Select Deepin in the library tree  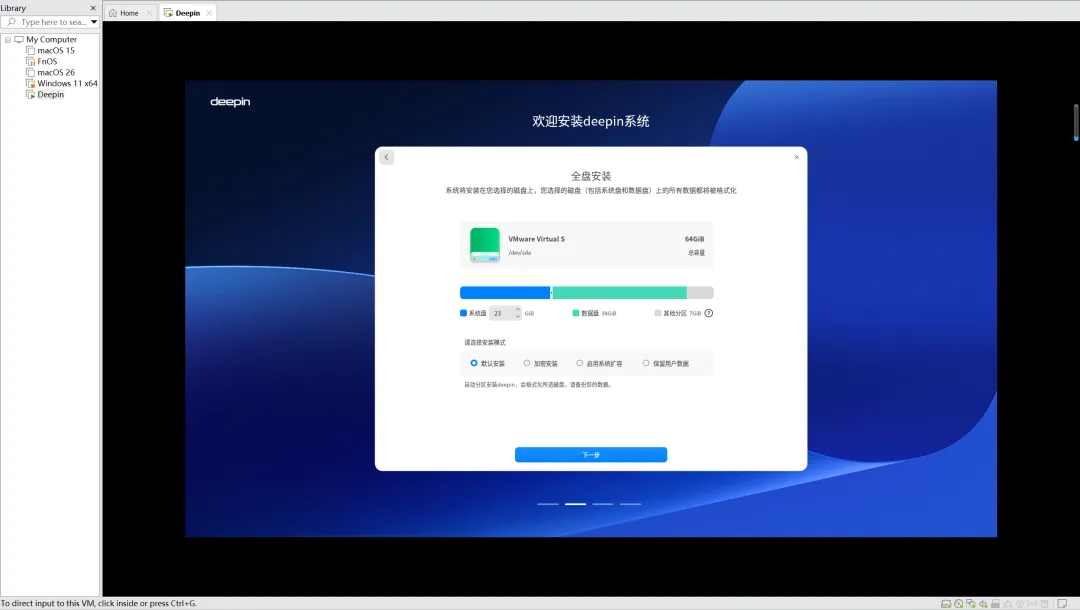pos(50,94)
